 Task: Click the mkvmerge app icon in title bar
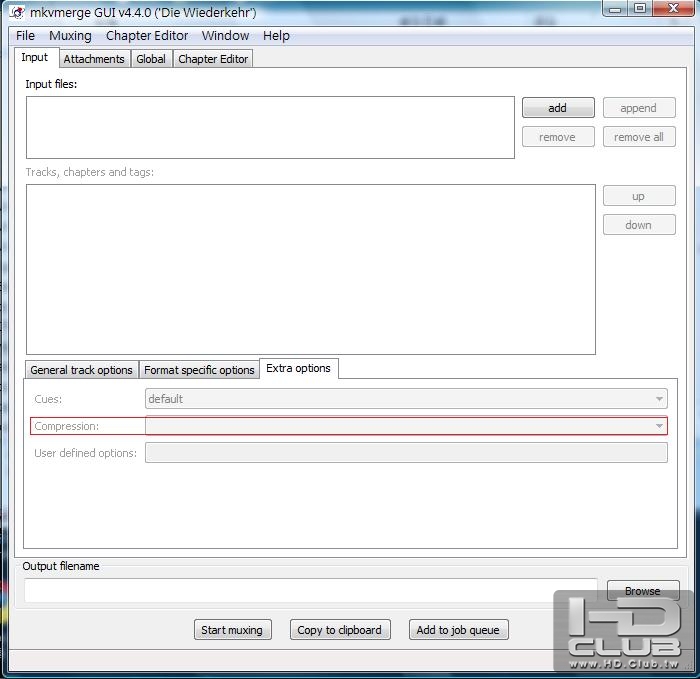[x=17, y=12]
